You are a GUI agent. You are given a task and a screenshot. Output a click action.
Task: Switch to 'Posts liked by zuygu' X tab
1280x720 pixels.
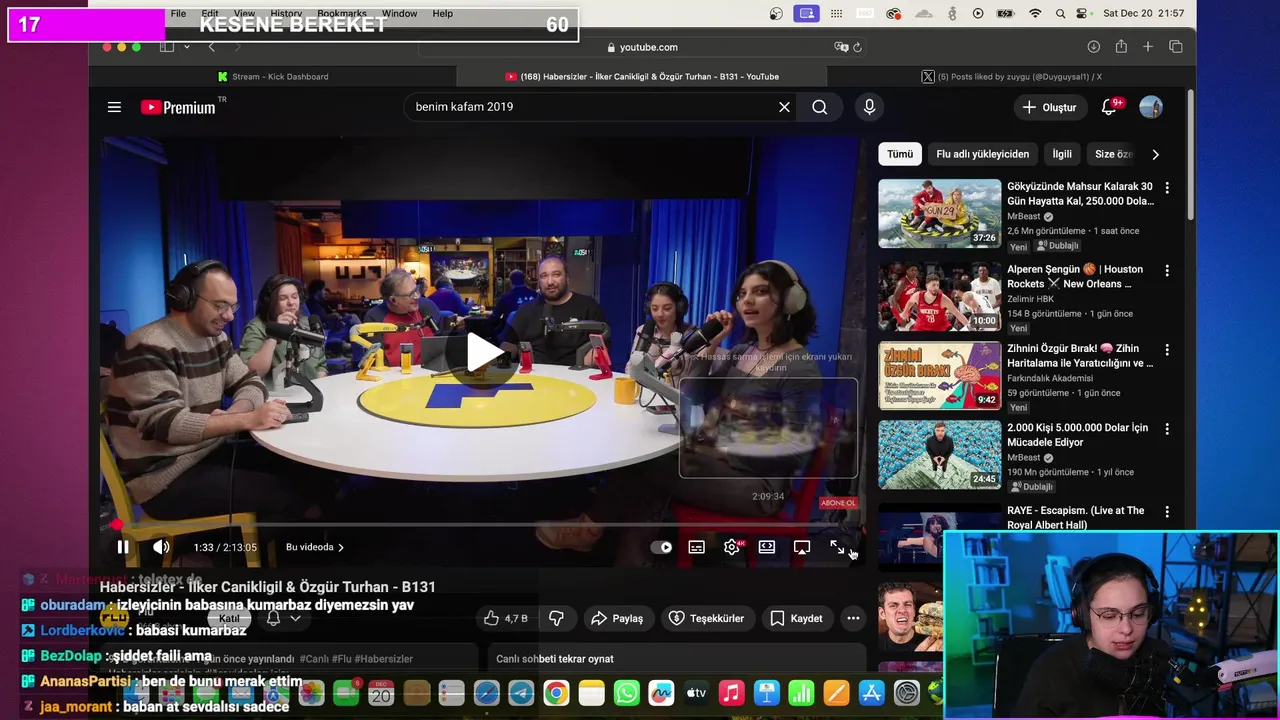coord(1011,76)
